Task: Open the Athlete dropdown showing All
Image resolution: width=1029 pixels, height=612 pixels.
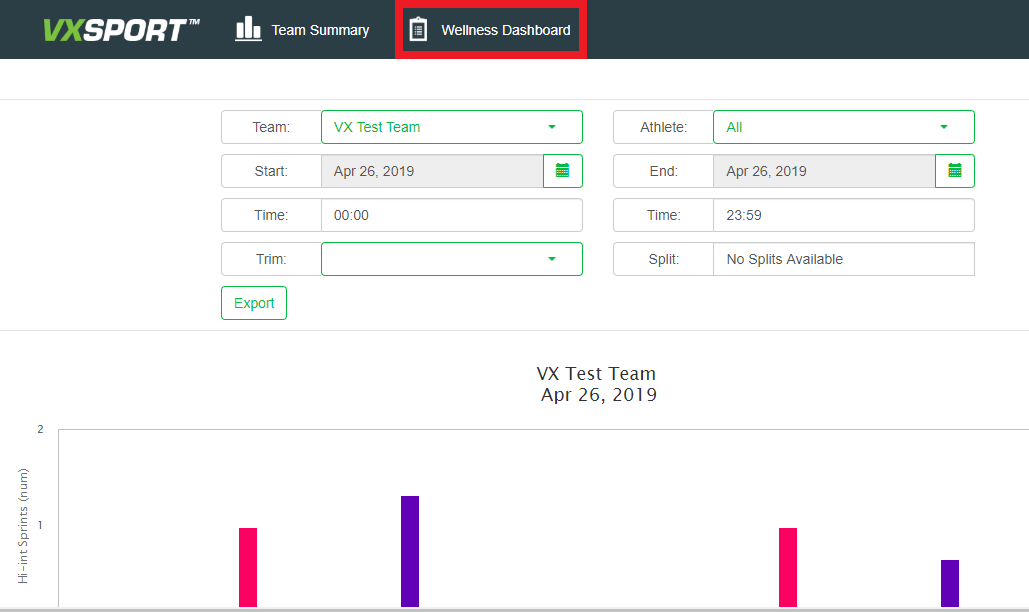Action: 843,127
